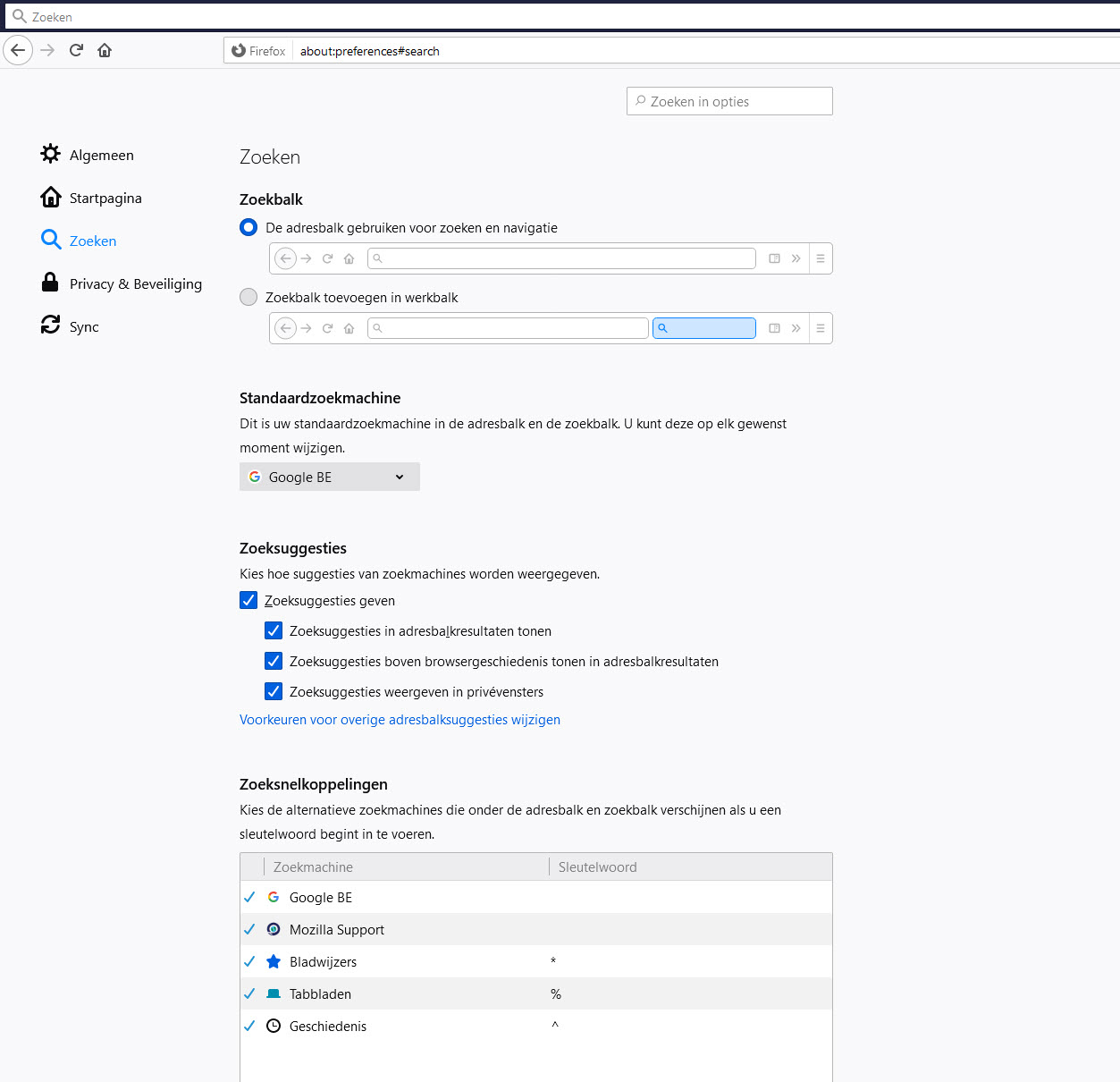Screen dimensions: 1120x1082
Task: Click the Tabbladen tab icon
Action: point(274,993)
